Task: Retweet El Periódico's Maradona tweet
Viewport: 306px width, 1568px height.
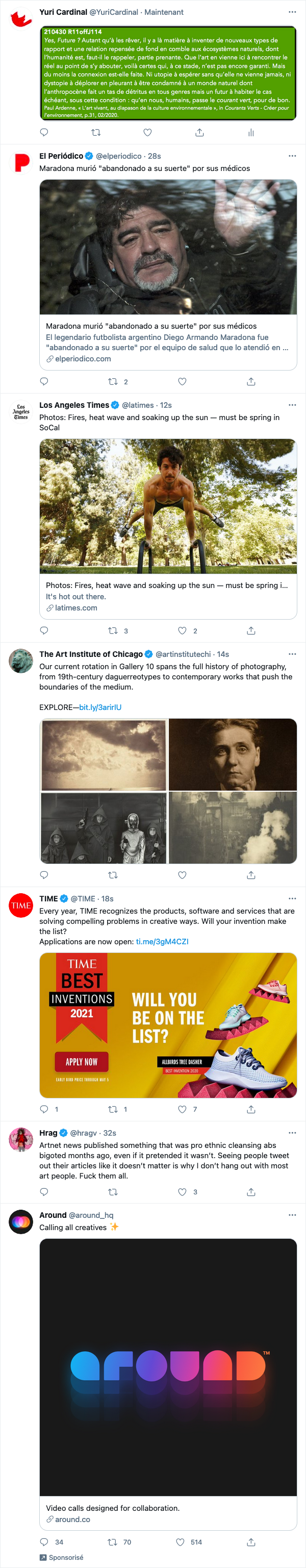Action: (113, 382)
